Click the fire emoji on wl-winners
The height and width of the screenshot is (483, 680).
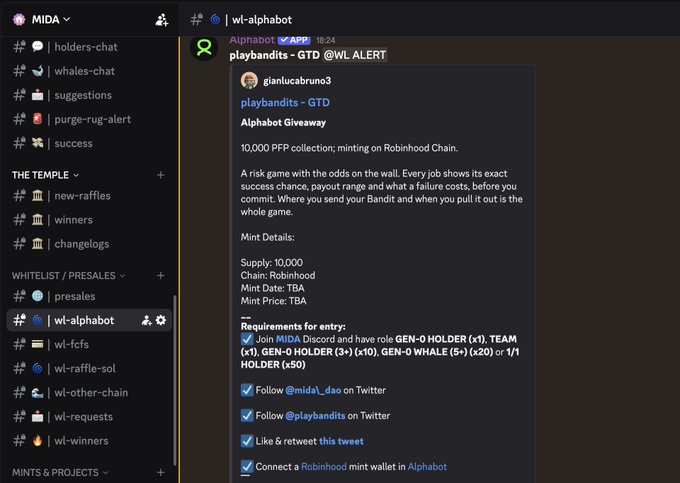[x=37, y=441]
